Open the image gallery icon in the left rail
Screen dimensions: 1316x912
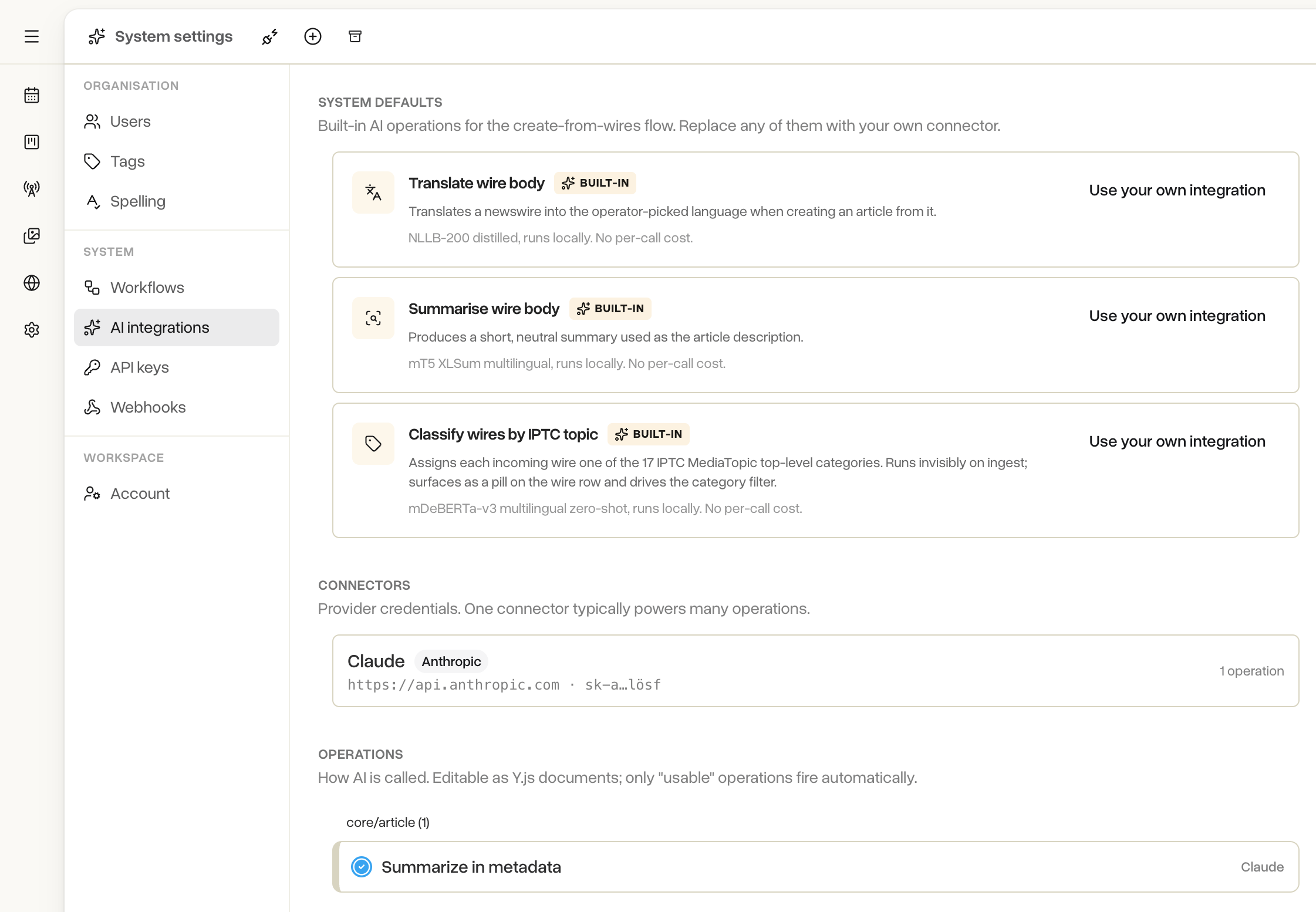[x=32, y=236]
